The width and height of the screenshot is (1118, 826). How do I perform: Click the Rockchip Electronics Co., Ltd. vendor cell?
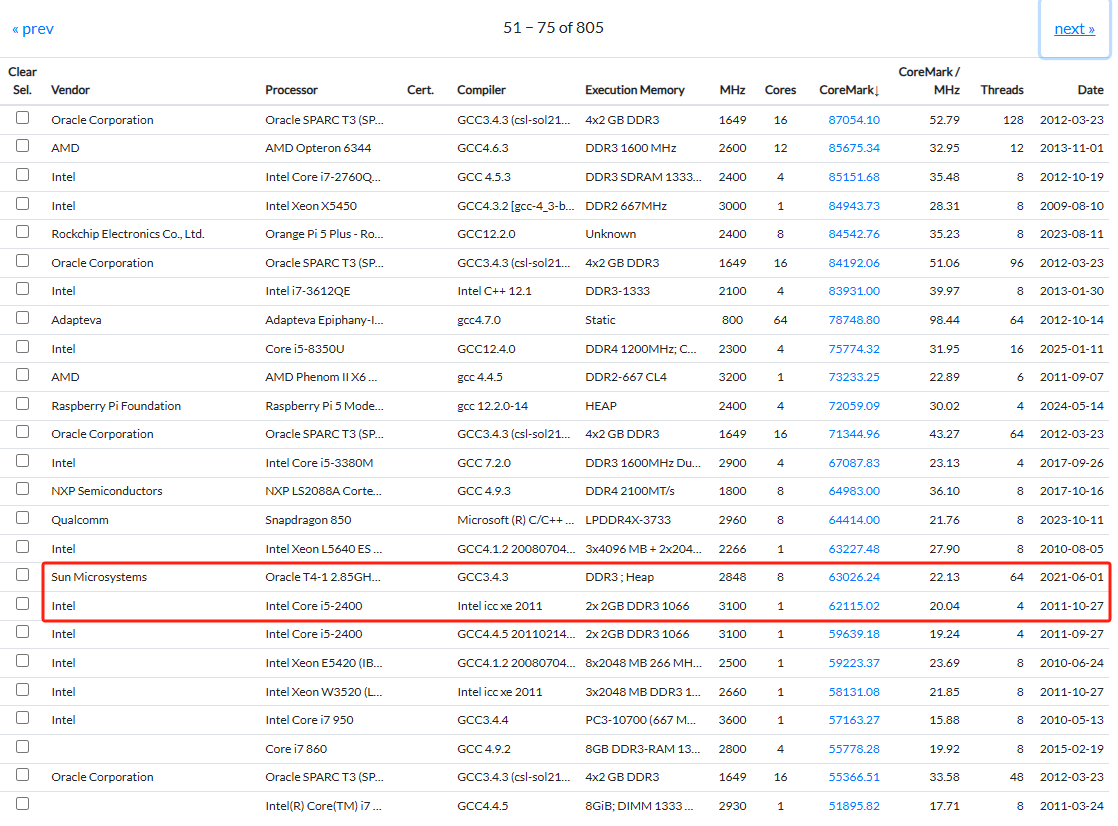tap(128, 234)
